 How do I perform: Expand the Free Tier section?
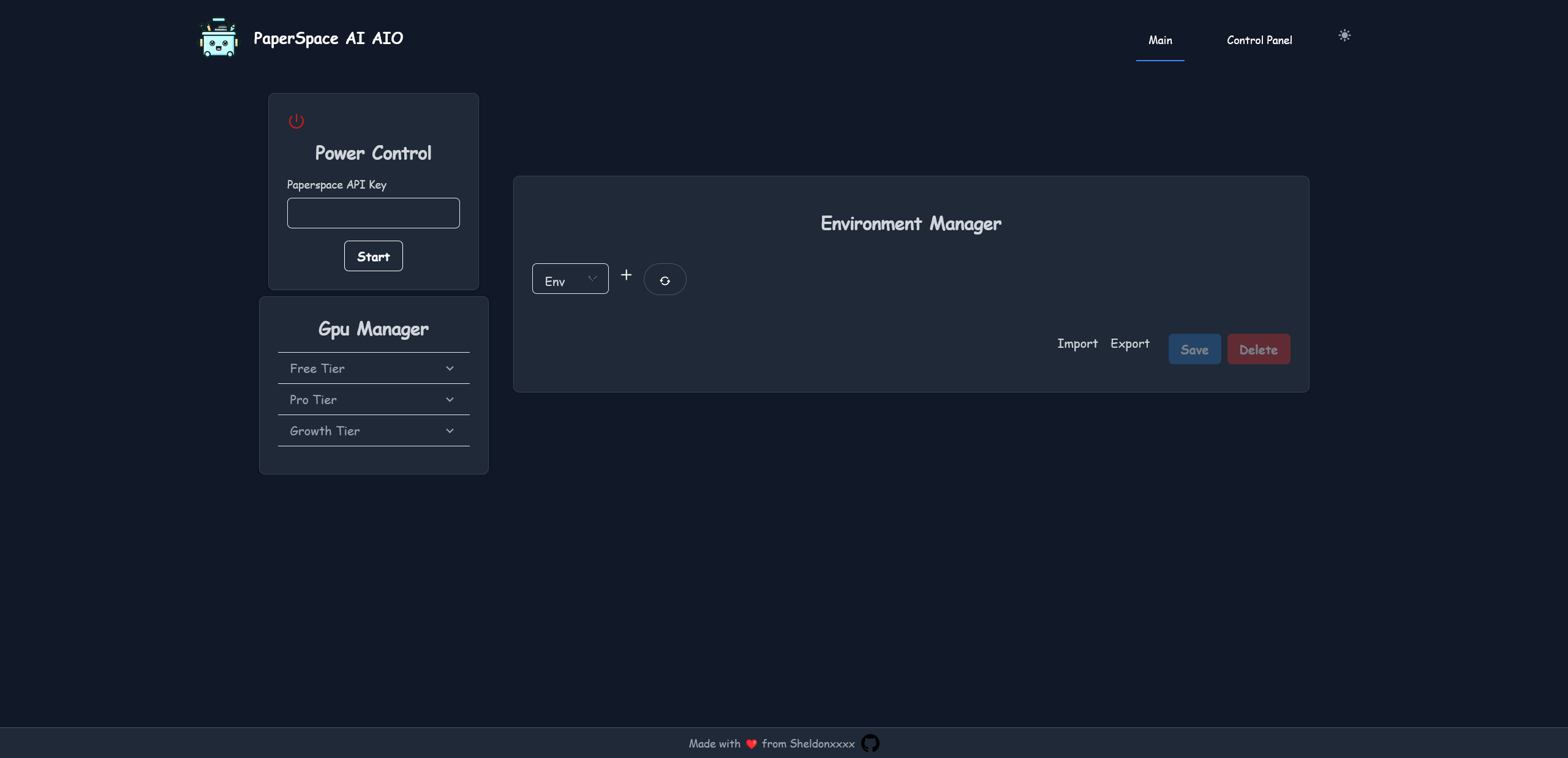click(x=374, y=369)
